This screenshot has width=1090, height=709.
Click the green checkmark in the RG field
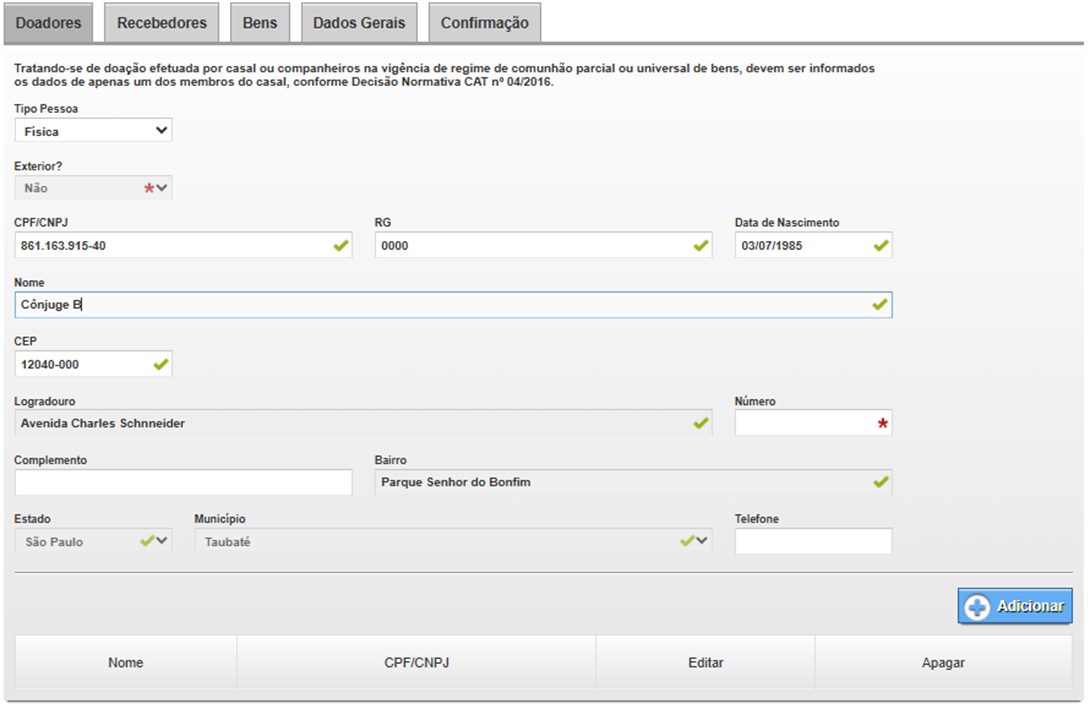point(700,246)
